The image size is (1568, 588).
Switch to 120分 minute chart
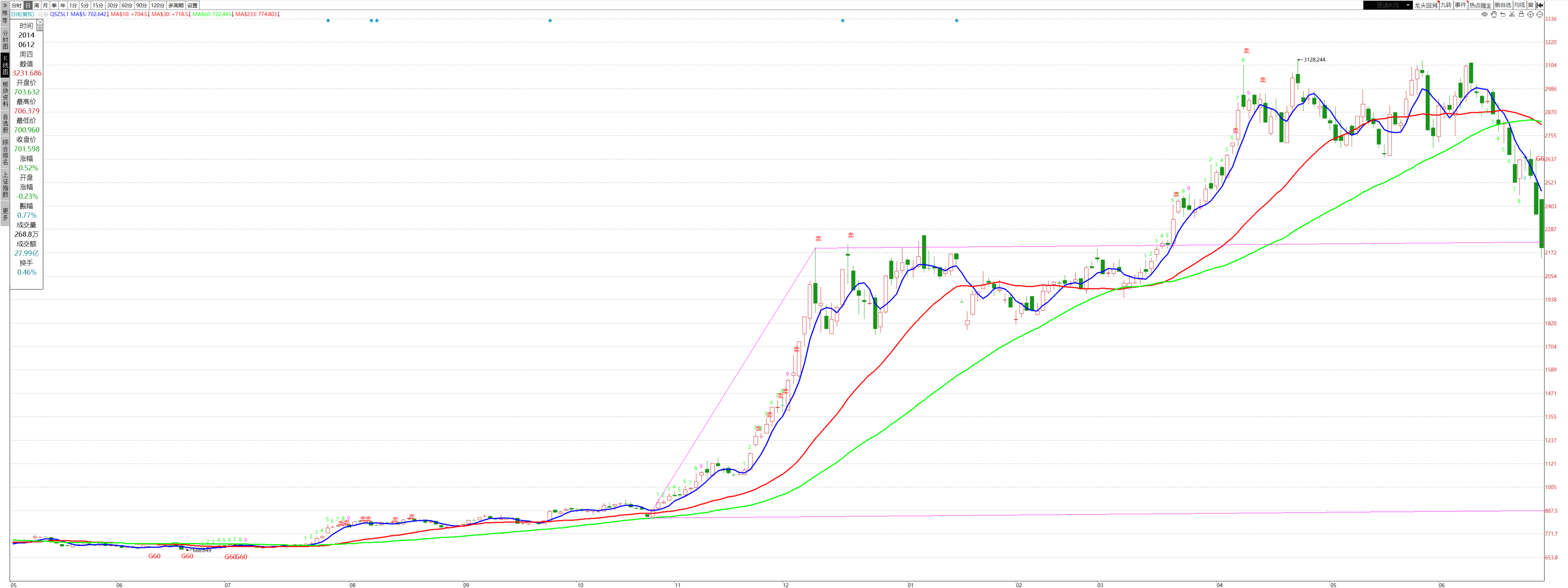point(158,5)
